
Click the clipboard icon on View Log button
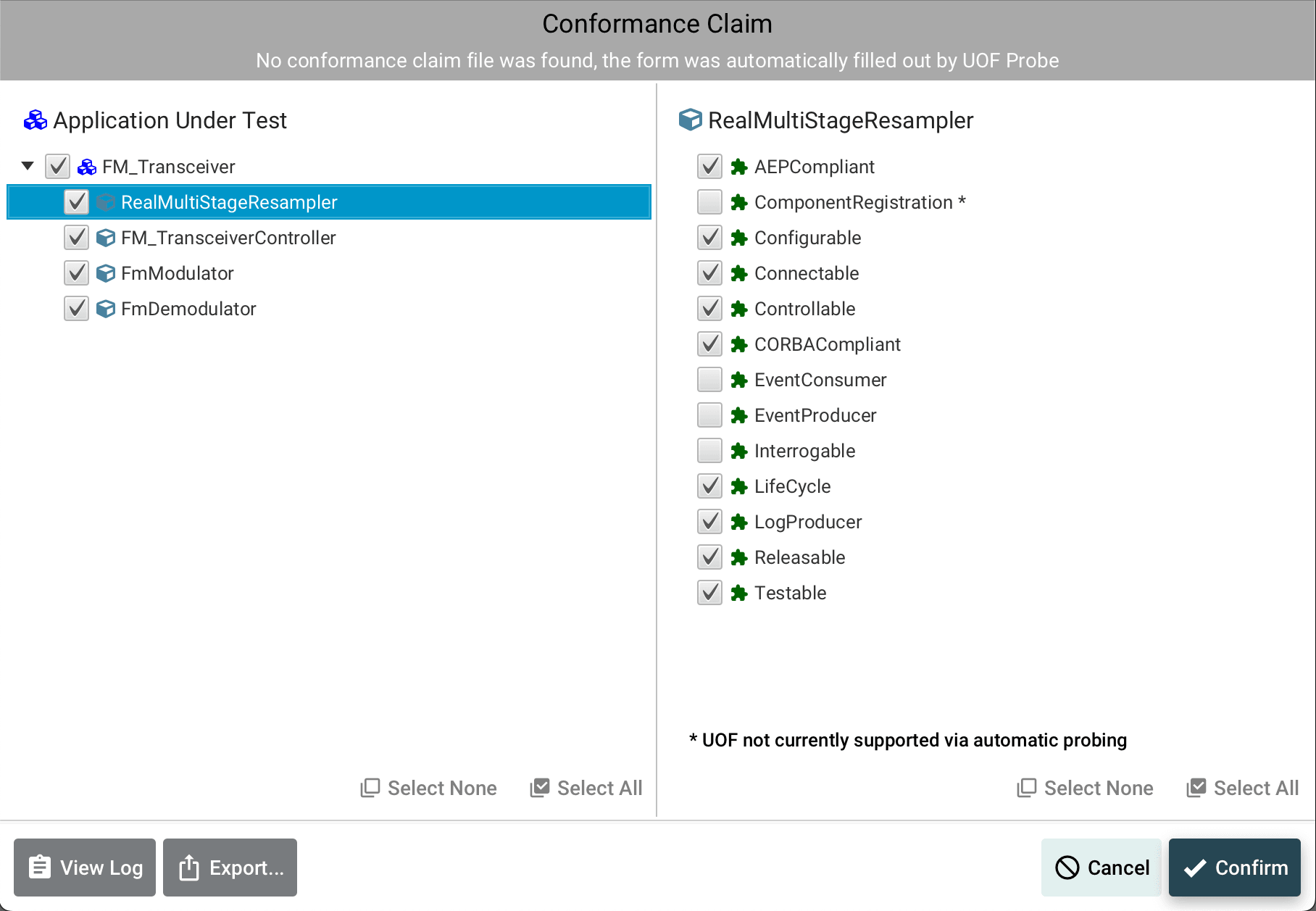point(41,867)
